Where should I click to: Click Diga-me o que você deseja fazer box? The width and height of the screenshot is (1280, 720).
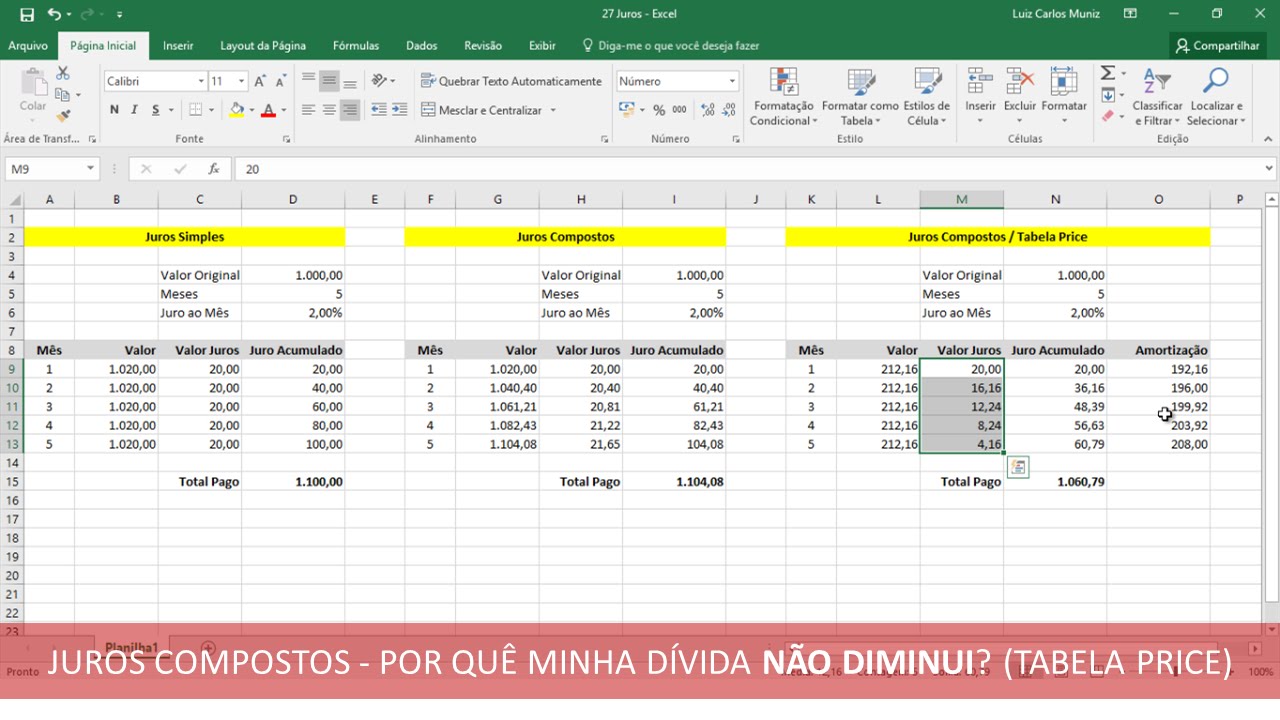click(x=670, y=45)
